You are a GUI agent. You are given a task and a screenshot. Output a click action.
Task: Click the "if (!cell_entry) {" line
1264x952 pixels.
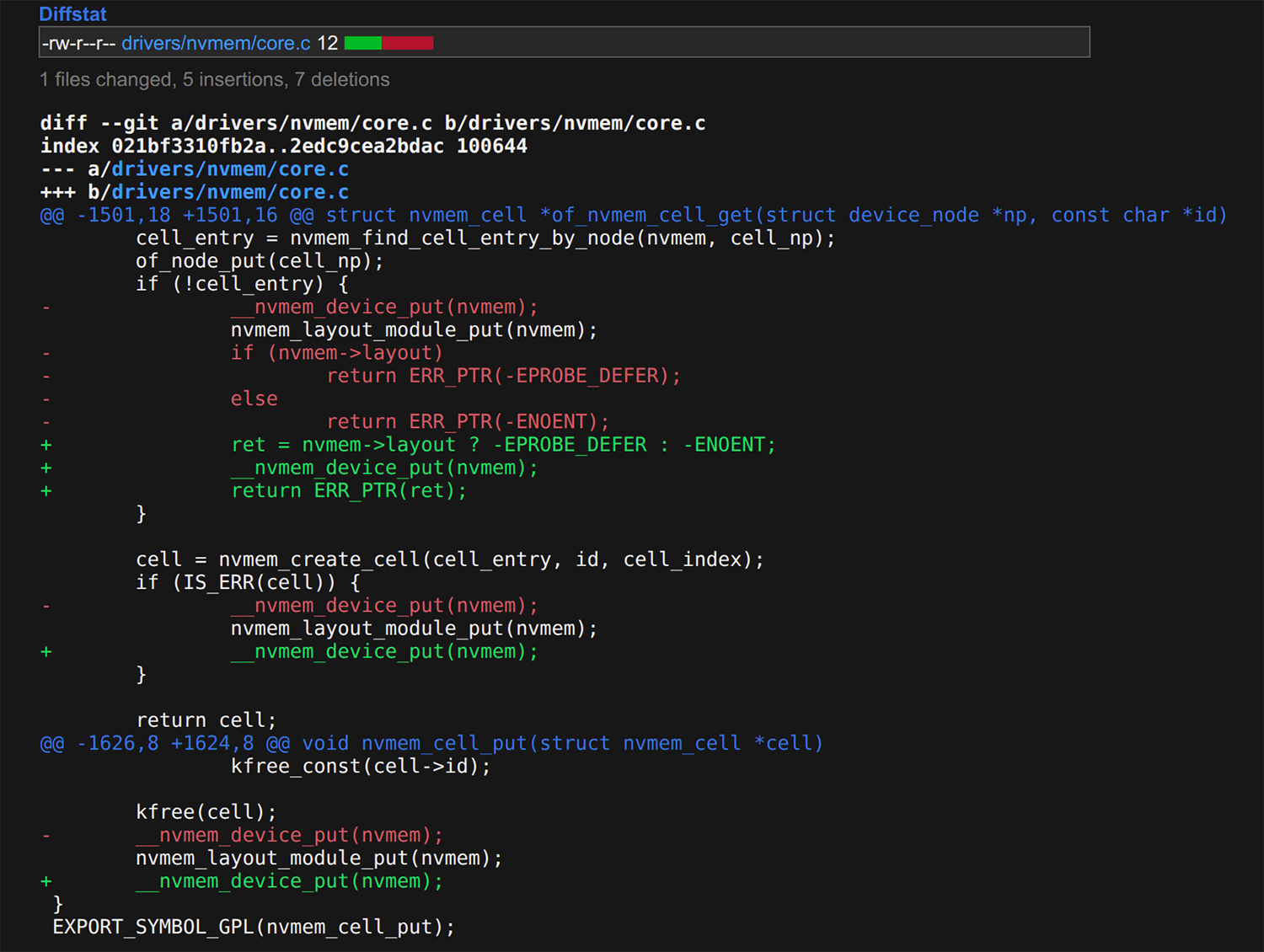242,284
